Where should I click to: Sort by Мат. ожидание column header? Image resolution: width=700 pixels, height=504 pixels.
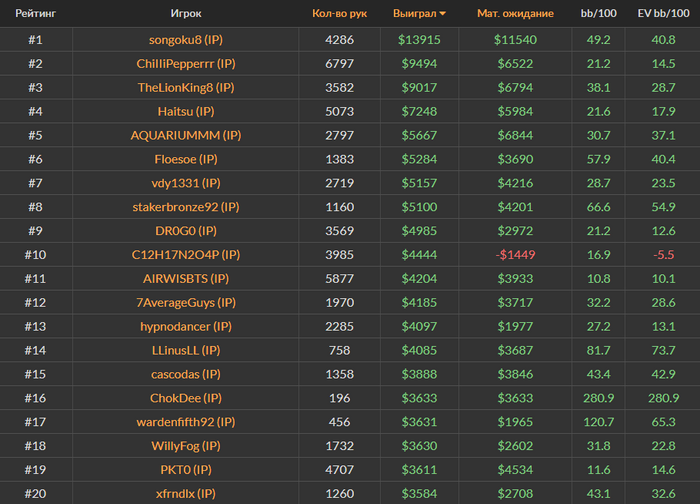pyautogui.click(x=515, y=14)
